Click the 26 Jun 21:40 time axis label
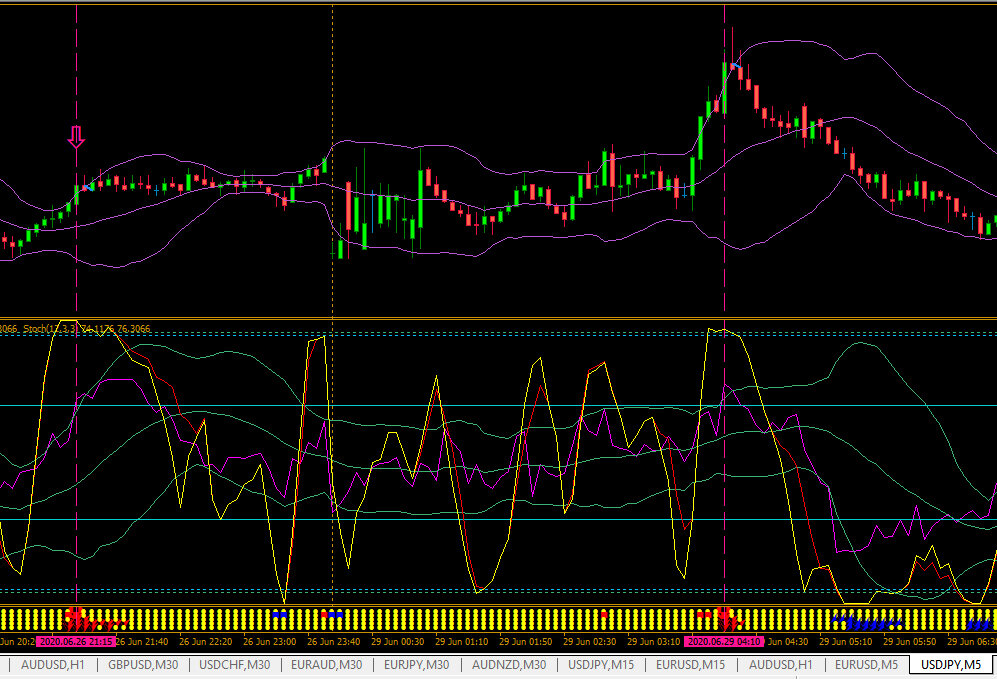Screen dimensions: 997x679 [142, 641]
